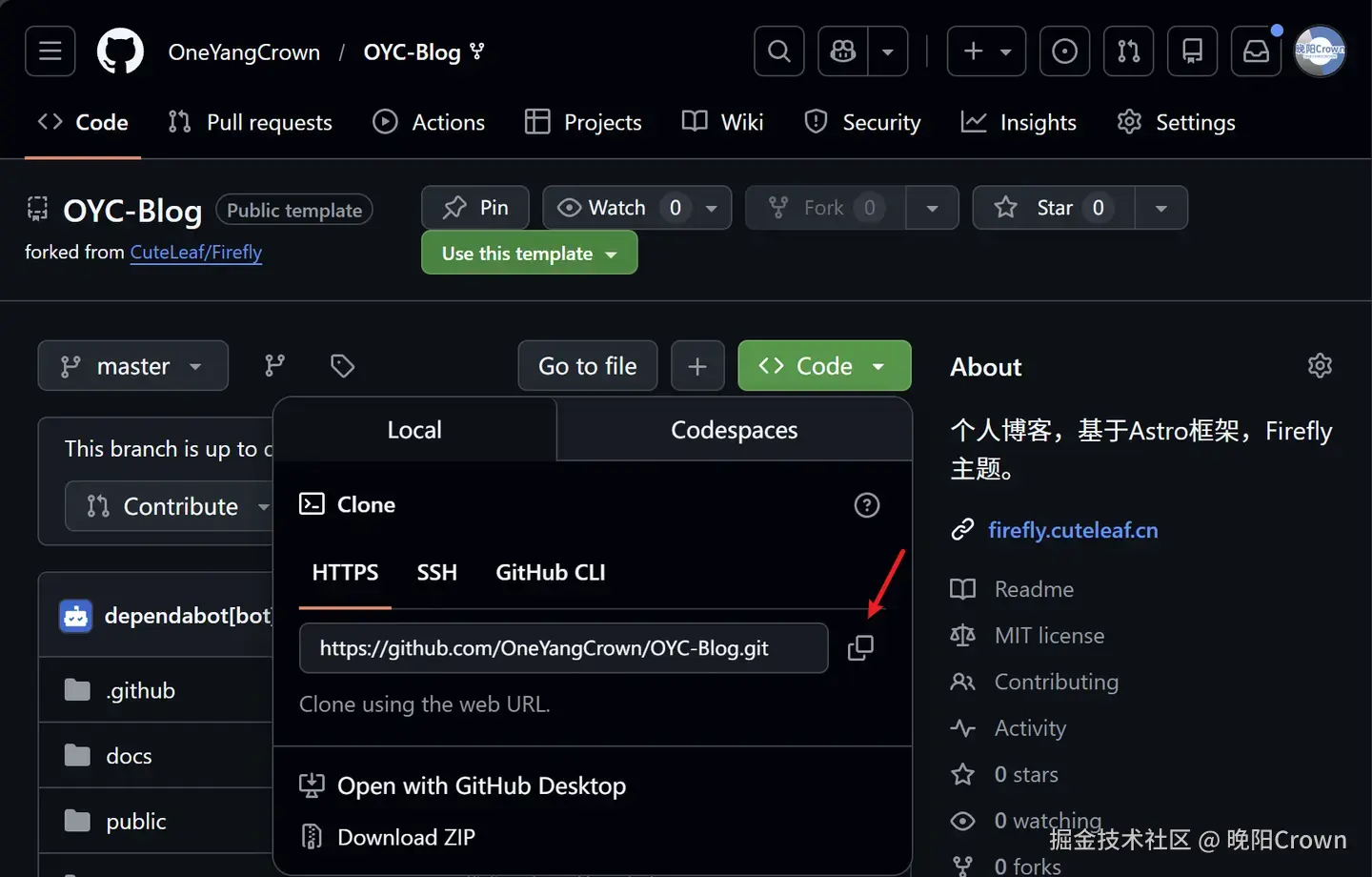Switch to the Pull requests tab
Viewport: 1372px width, 877px height.
[250, 122]
